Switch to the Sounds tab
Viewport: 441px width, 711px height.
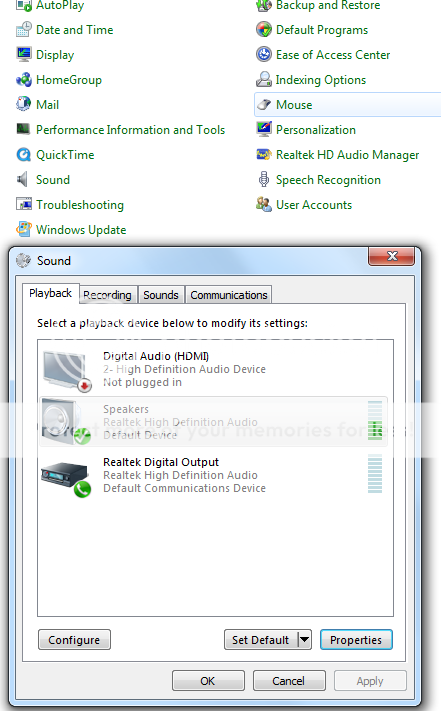(x=161, y=295)
